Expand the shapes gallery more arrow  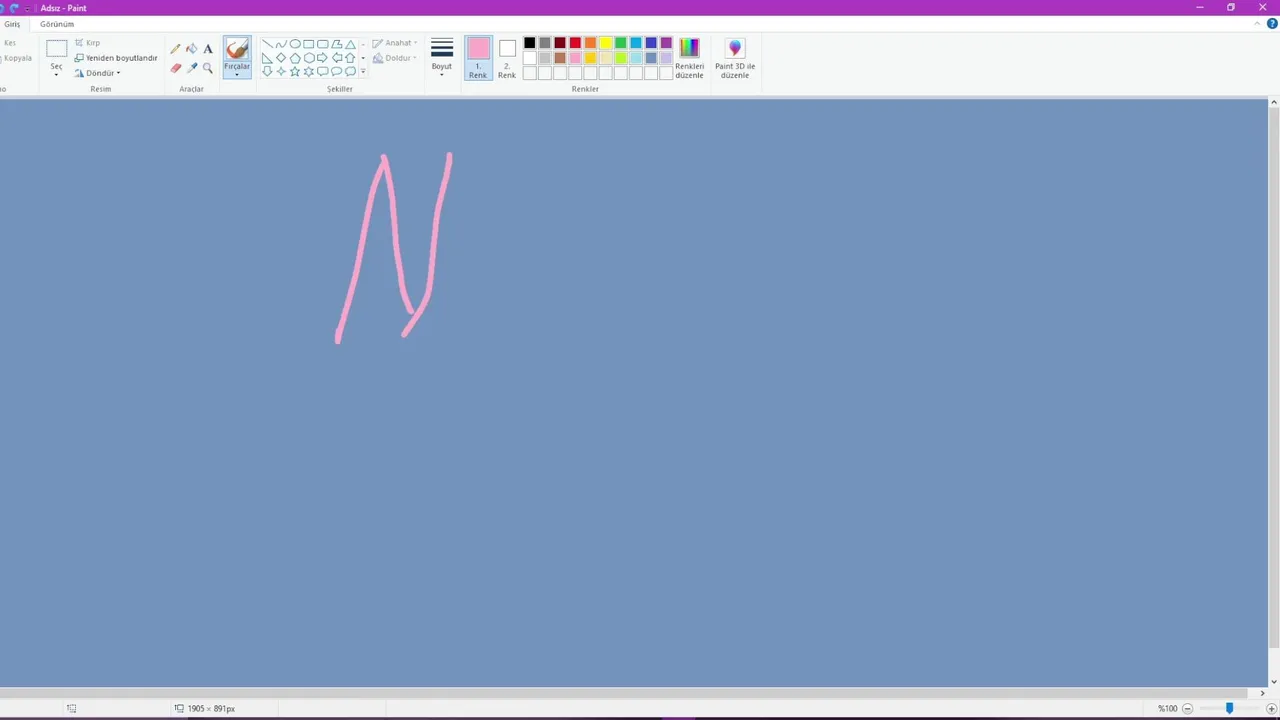pos(363,71)
